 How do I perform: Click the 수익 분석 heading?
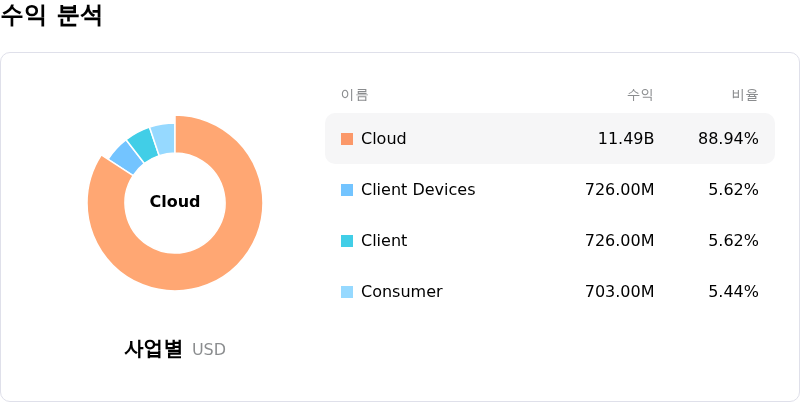coord(51,15)
